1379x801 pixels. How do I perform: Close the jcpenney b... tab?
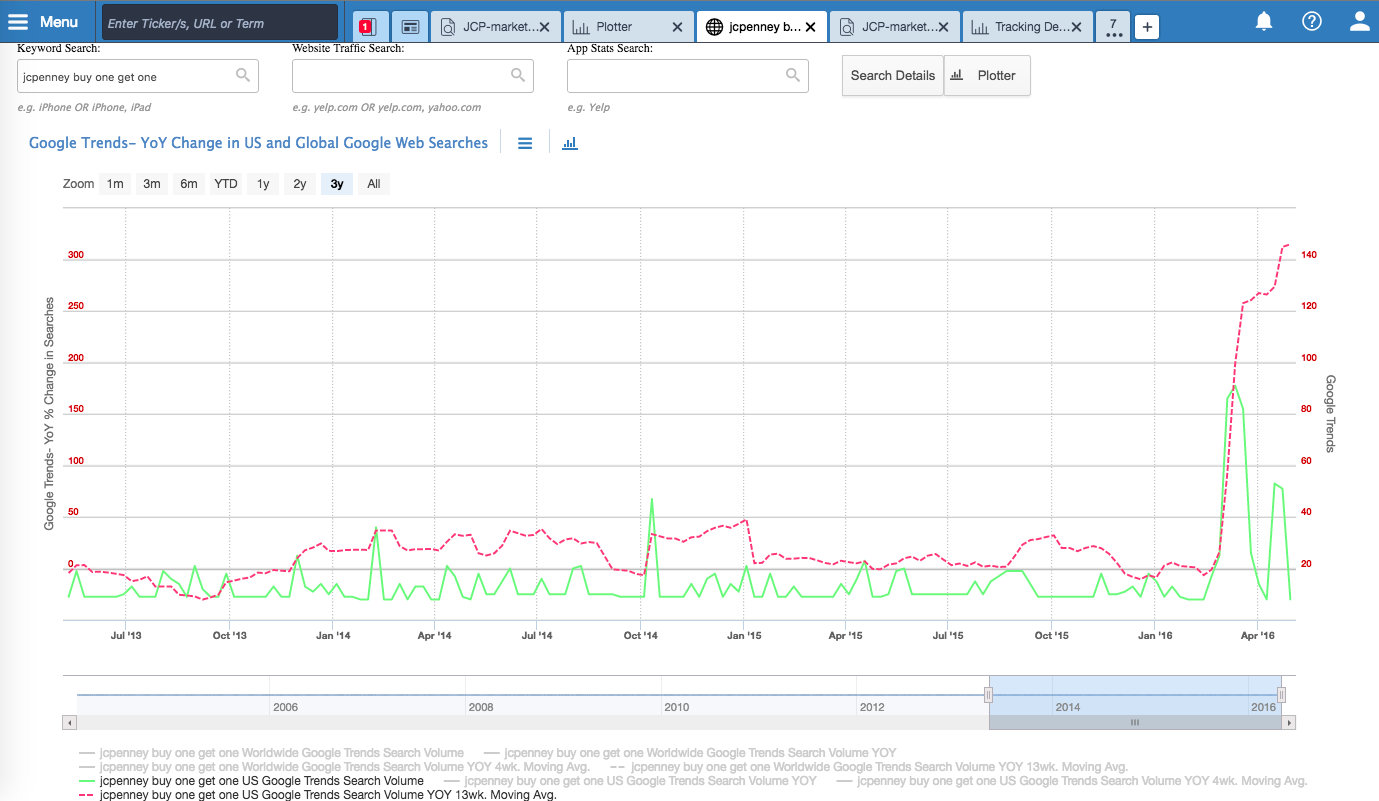(x=810, y=27)
